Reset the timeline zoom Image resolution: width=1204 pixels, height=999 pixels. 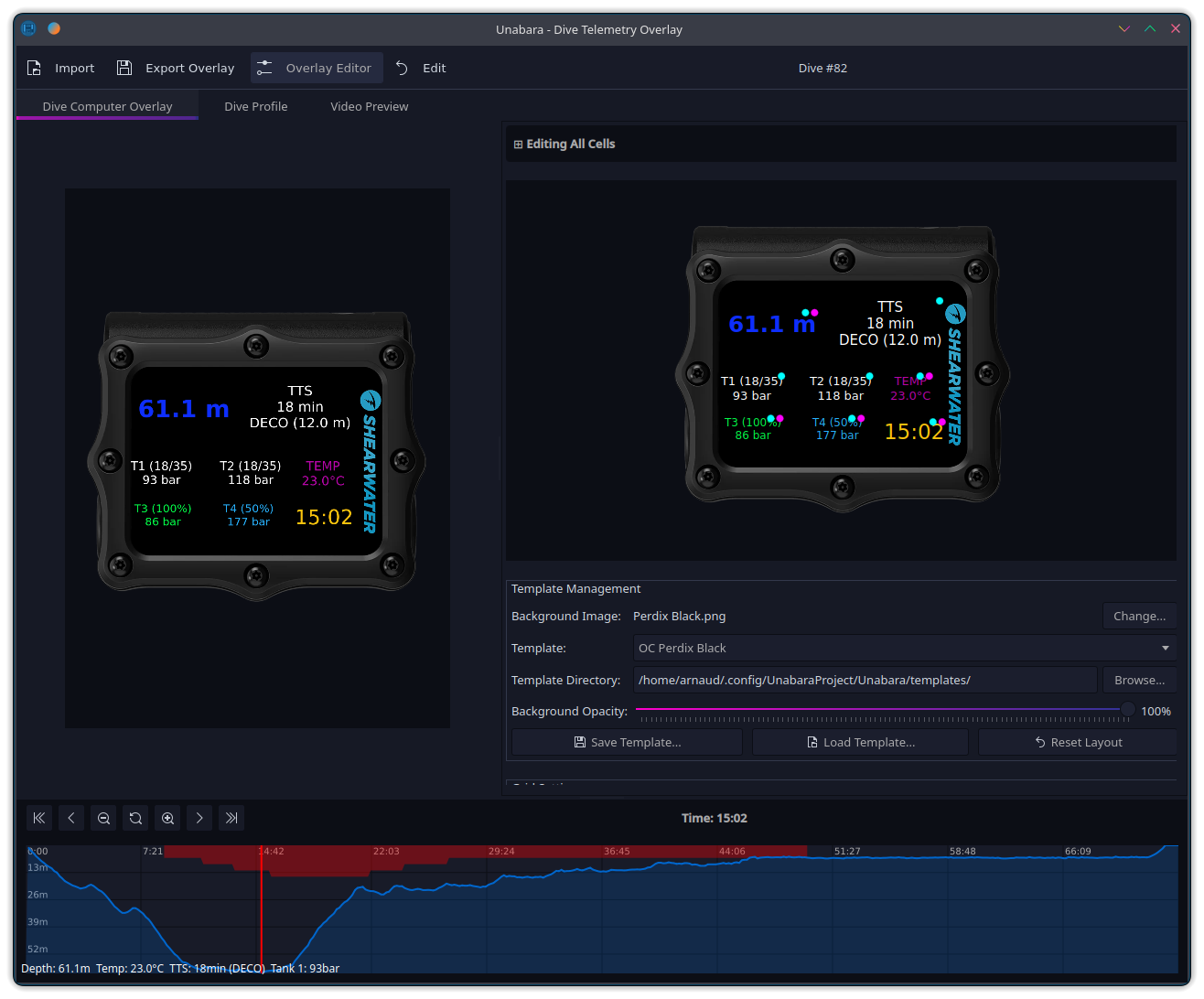pos(135,818)
